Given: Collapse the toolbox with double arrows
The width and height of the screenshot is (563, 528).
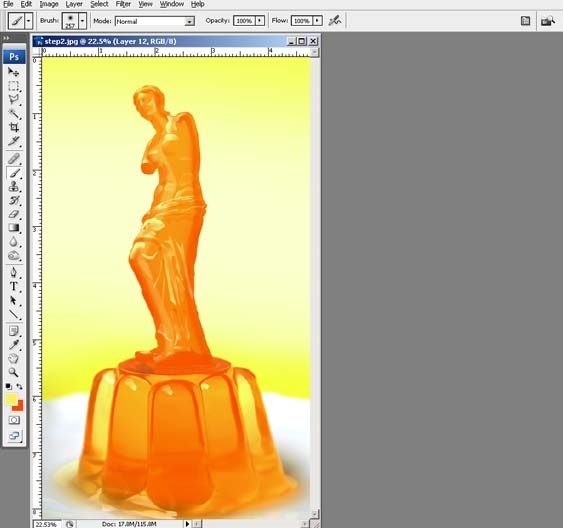Looking at the screenshot, I should (x=6, y=38).
